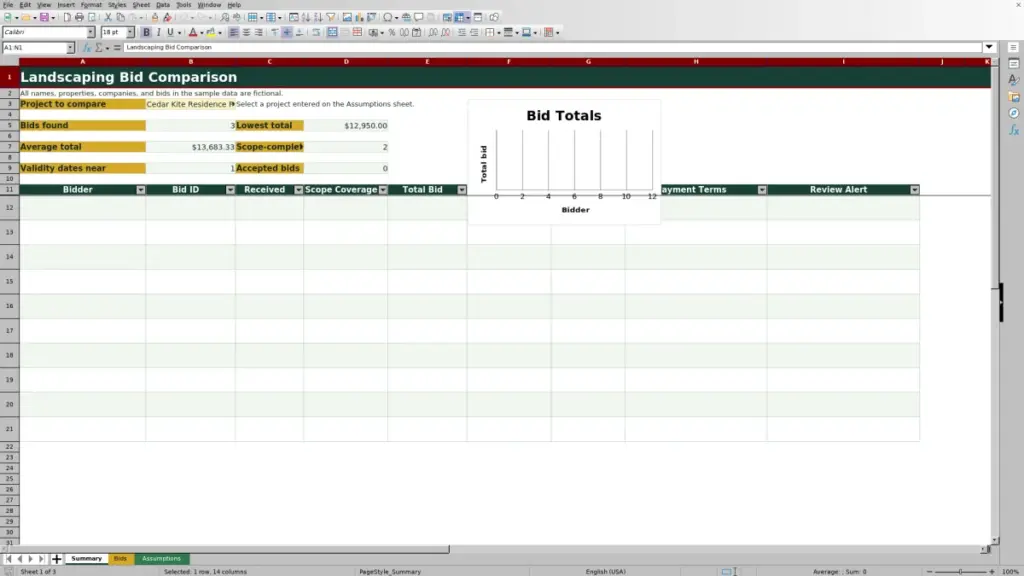Open the Function Wizard fx icon

(86, 47)
